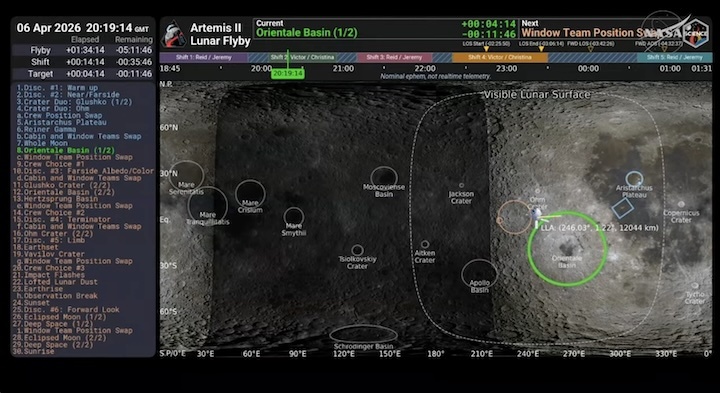Click the orange circle marker near Ohm

point(514,217)
